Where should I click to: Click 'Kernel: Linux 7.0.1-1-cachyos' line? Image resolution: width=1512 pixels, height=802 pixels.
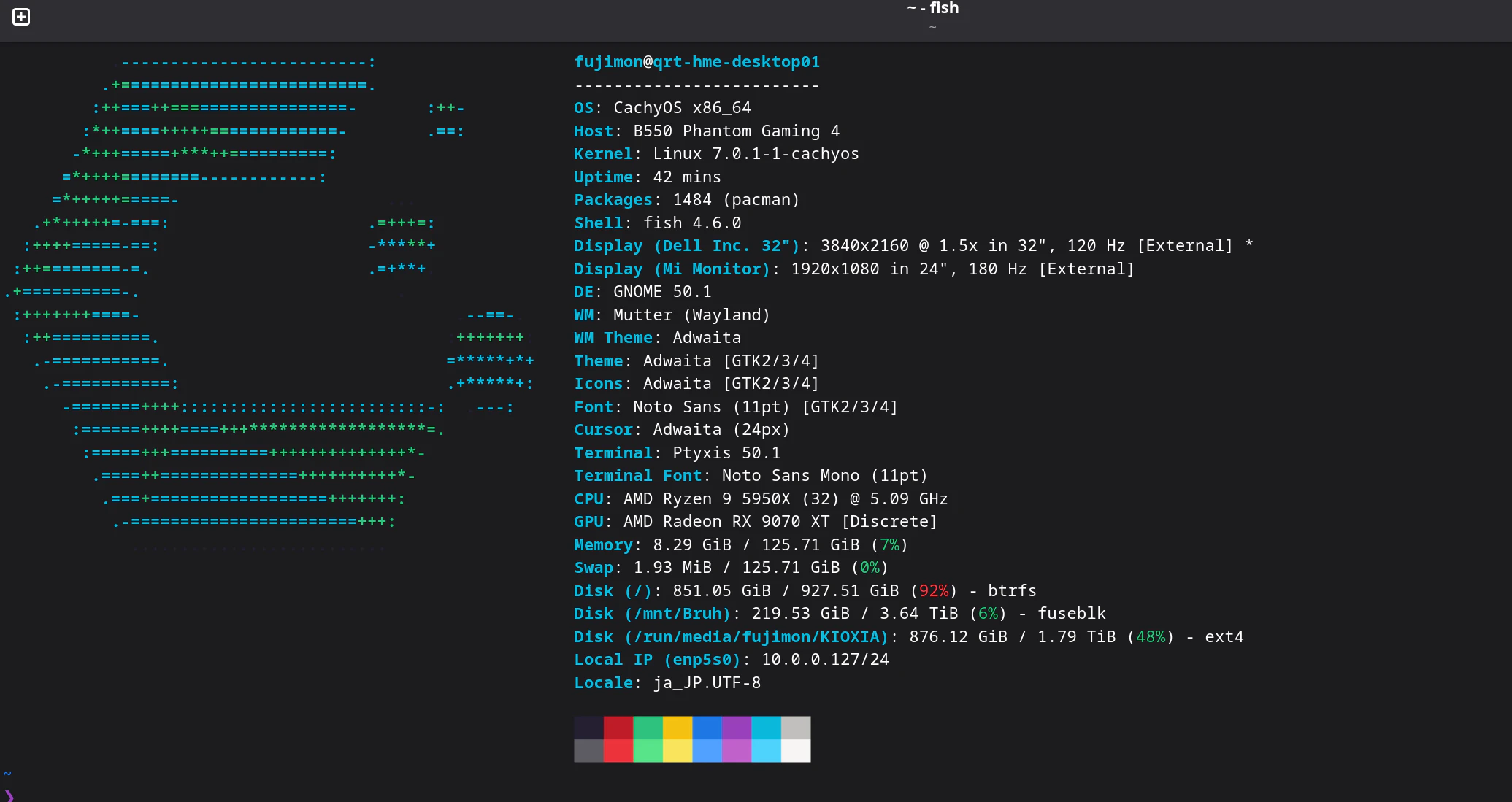(716, 154)
